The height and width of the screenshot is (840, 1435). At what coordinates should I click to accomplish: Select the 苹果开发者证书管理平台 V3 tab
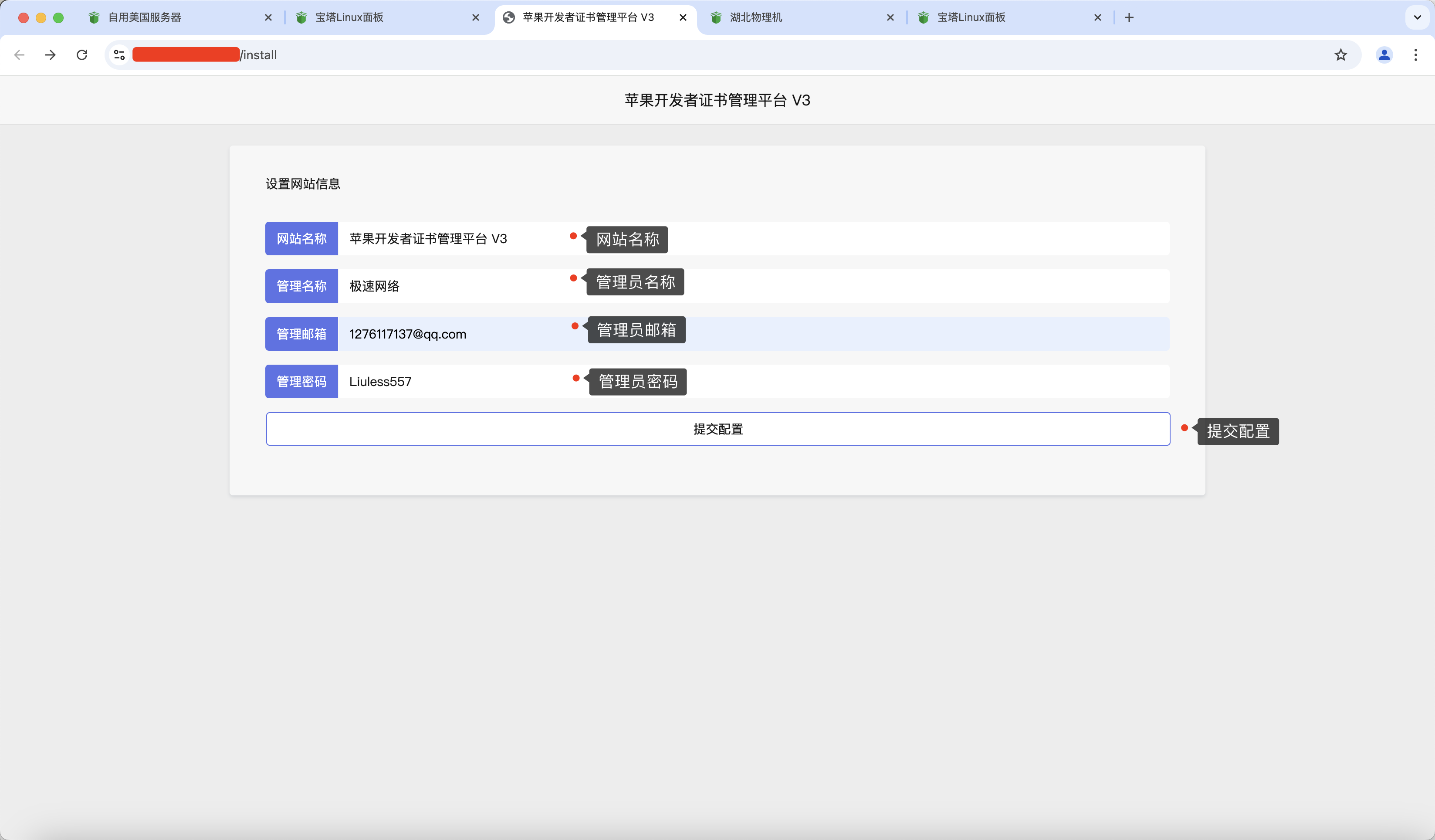click(x=595, y=18)
